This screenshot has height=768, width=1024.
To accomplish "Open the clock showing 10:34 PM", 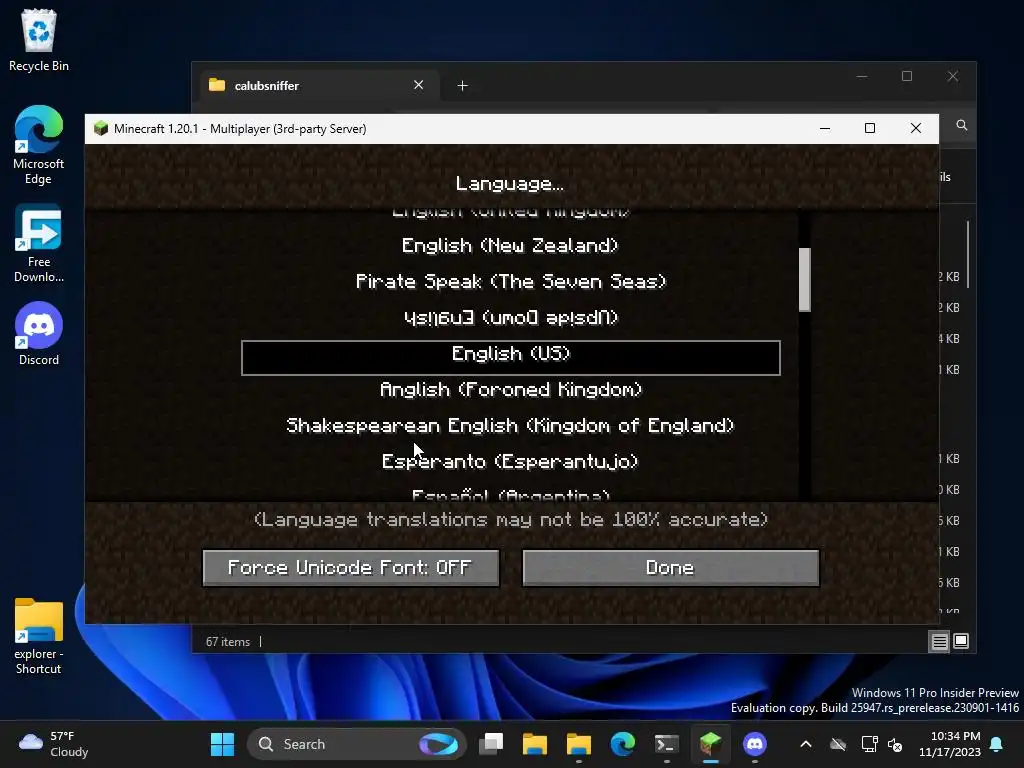I will point(950,744).
